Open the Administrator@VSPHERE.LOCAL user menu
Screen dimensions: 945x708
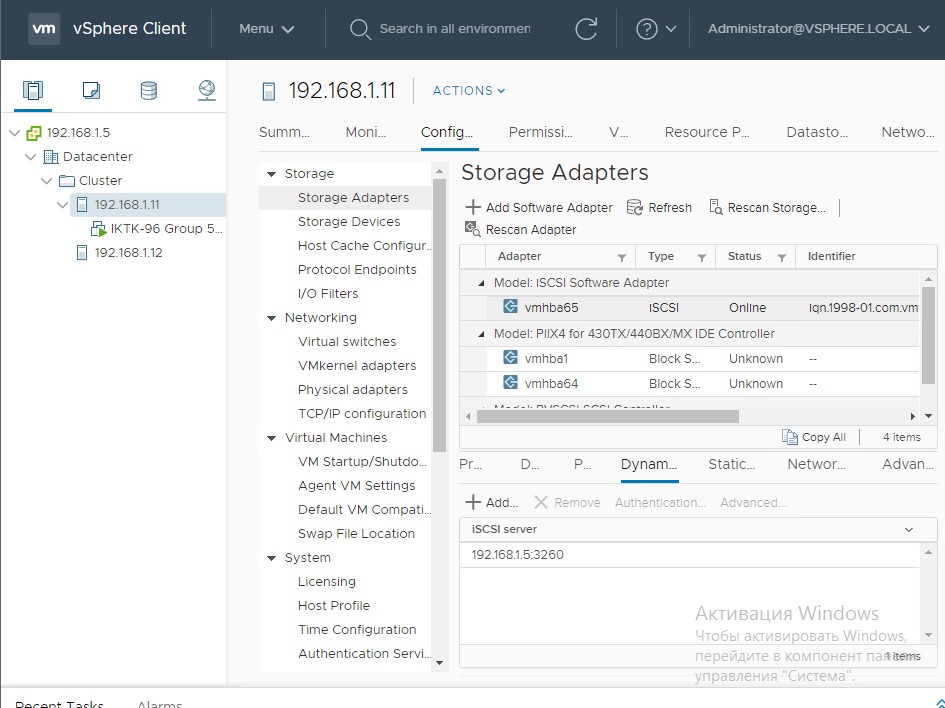pyautogui.click(x=818, y=29)
